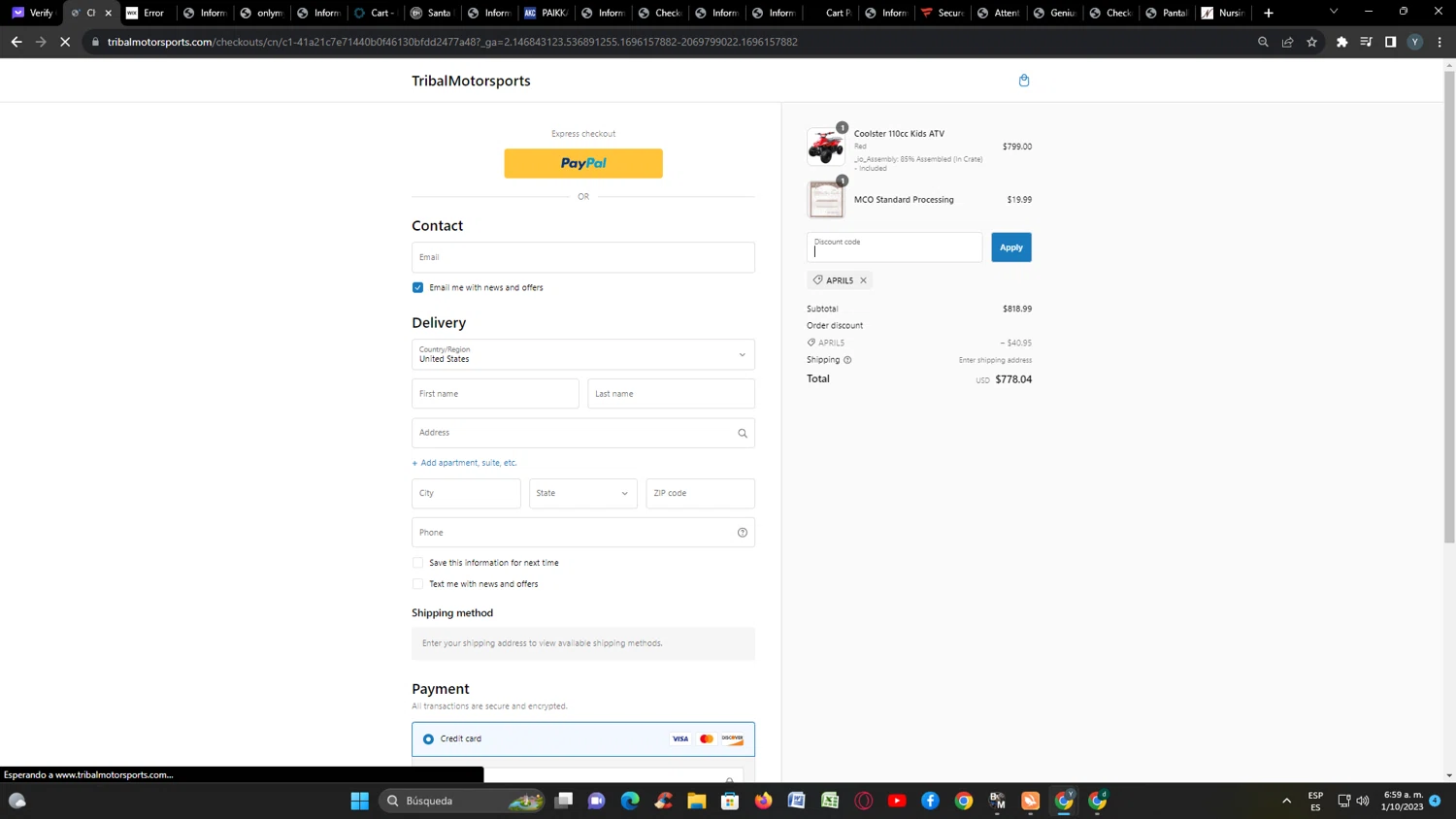Open the Chrome profile avatar
Viewport: 1456px width, 819px height.
click(x=1415, y=42)
